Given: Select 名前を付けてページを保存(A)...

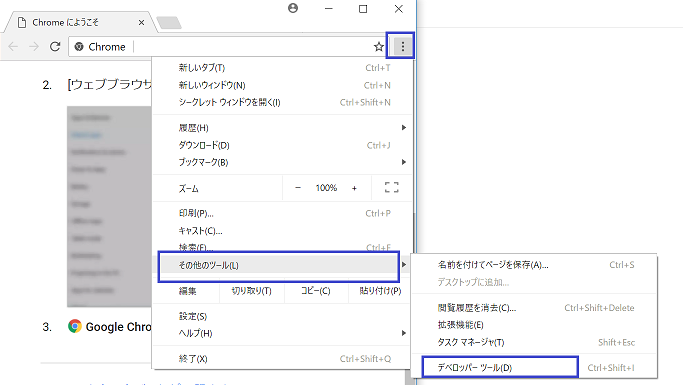Looking at the screenshot, I should tap(534, 265).
